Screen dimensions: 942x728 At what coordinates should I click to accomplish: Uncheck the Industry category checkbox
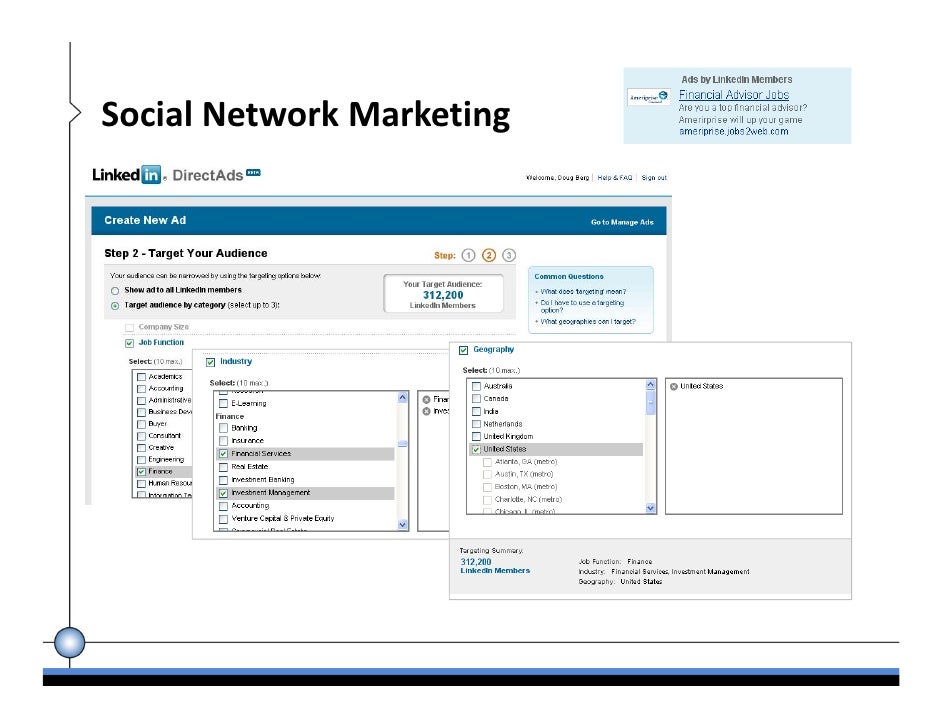pos(210,362)
